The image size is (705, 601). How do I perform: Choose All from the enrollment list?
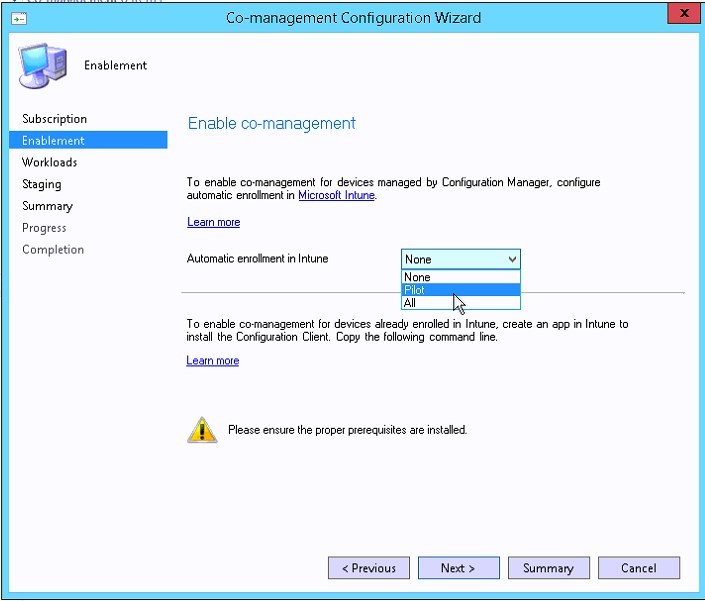460,303
